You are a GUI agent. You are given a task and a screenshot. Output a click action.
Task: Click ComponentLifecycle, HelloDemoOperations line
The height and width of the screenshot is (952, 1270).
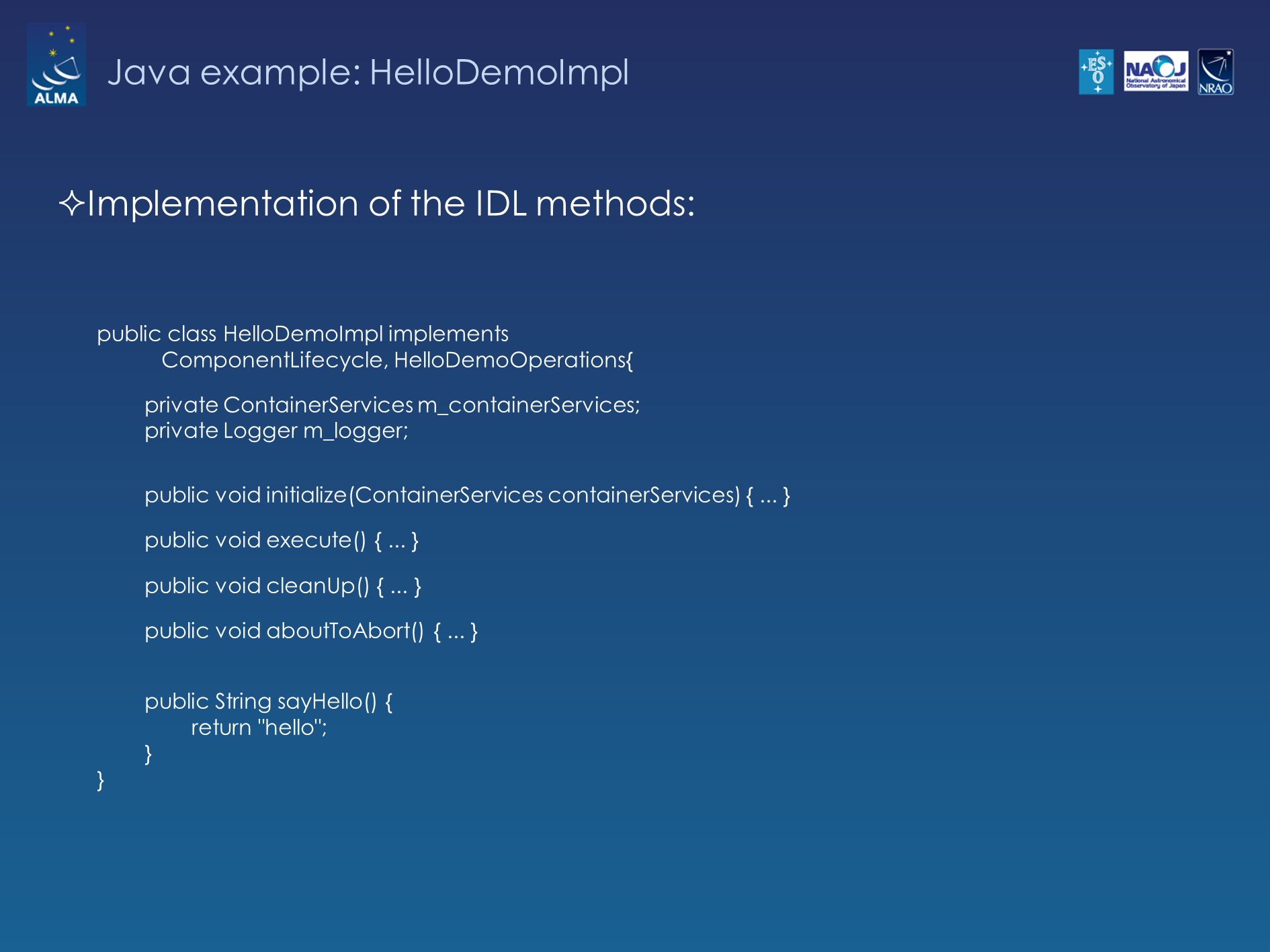click(397, 360)
